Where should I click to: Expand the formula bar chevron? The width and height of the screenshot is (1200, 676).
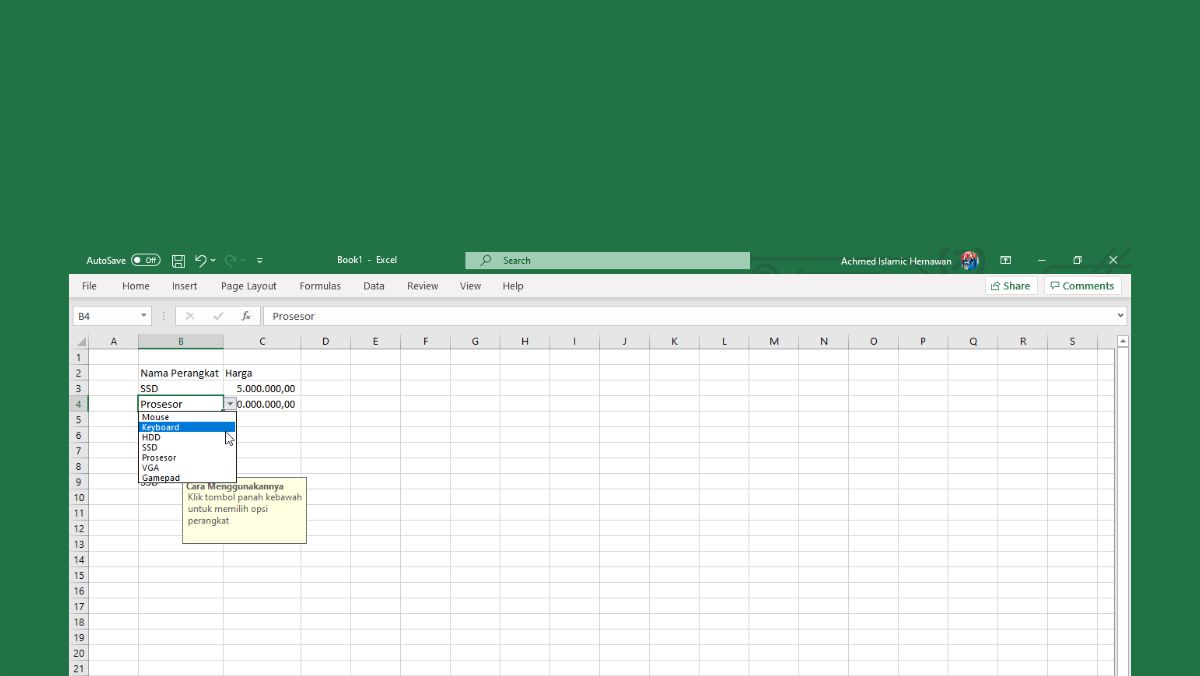click(x=1120, y=316)
